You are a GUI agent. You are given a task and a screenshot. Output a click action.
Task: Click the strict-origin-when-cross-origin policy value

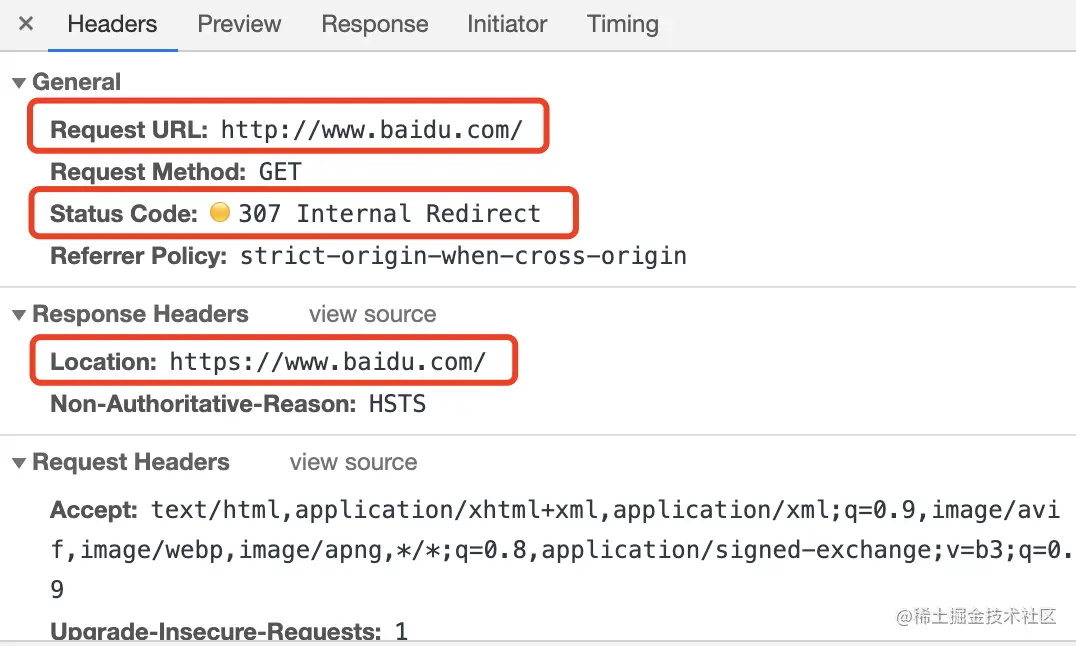(x=463, y=256)
